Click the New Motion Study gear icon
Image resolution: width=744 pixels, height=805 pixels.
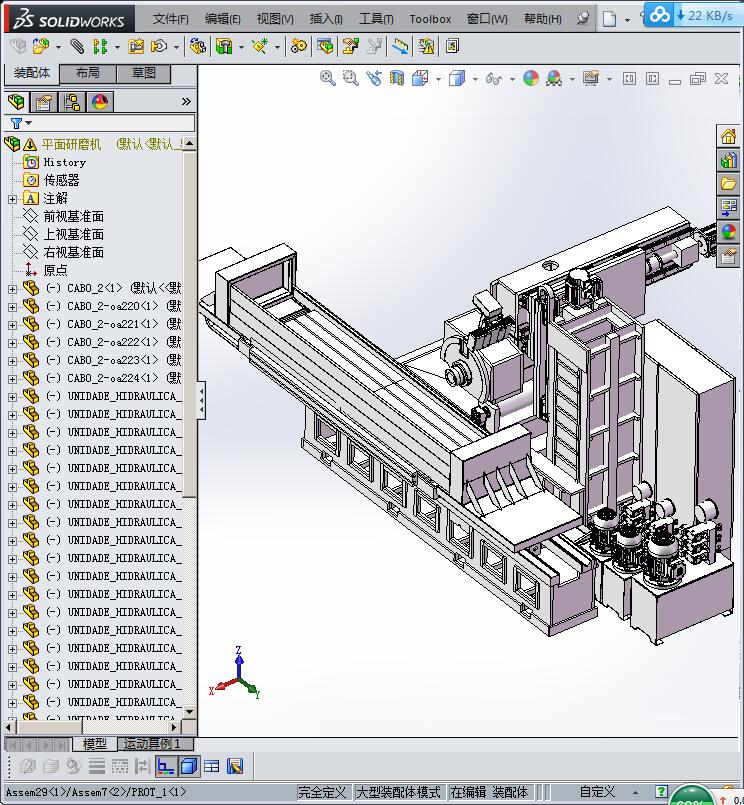pos(299,47)
